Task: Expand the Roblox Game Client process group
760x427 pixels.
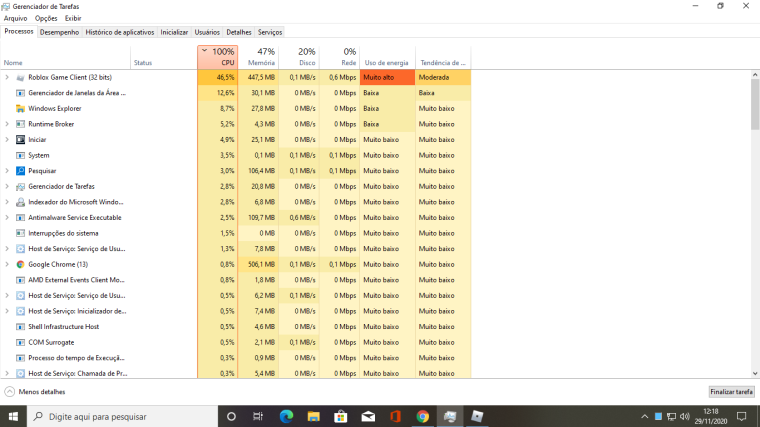Action: (x=7, y=78)
